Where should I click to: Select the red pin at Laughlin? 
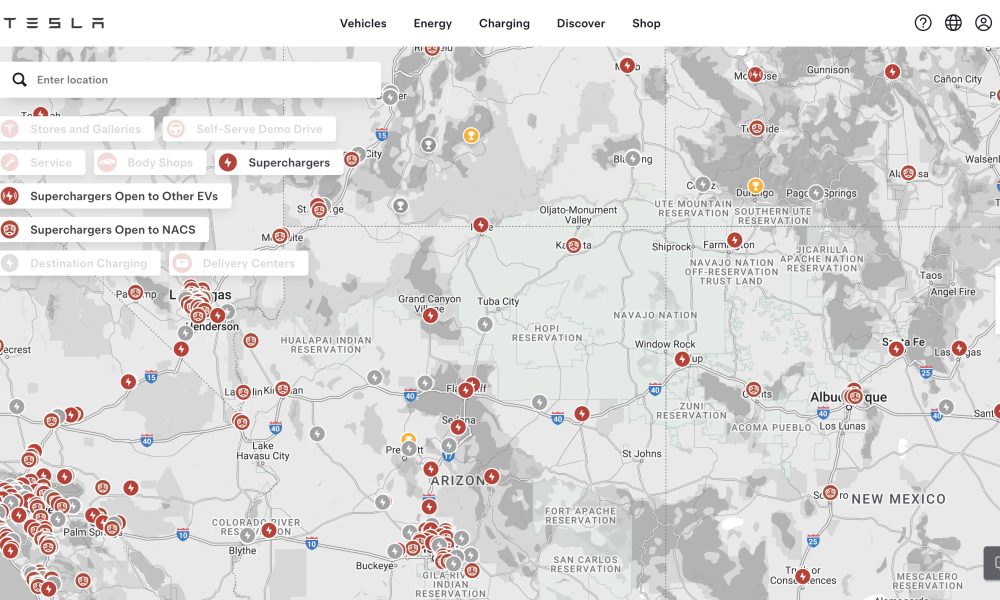[243, 391]
